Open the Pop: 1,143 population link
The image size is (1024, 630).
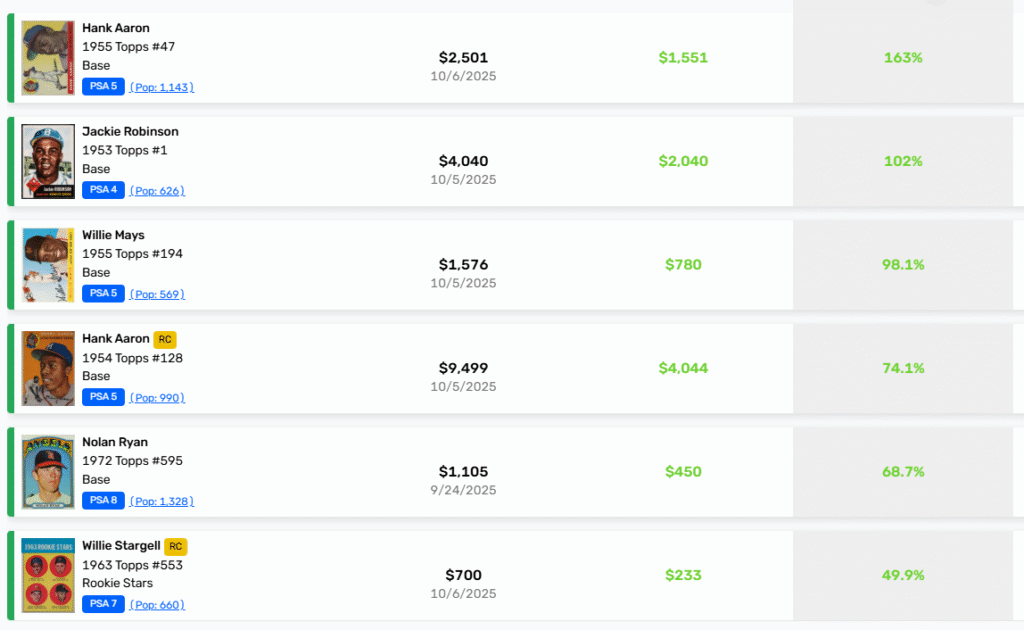click(162, 88)
